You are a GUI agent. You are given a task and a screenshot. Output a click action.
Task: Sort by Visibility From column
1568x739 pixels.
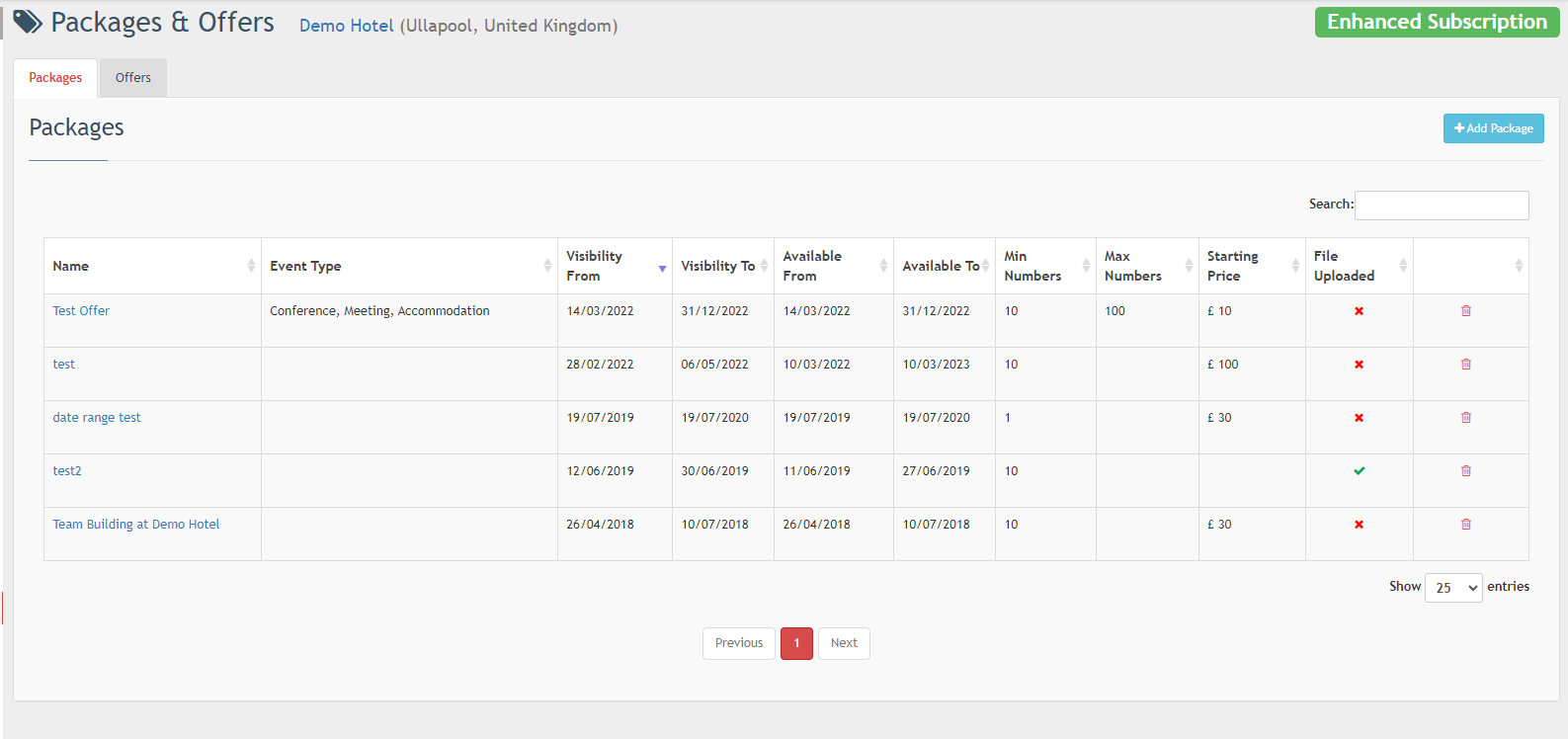(615, 266)
